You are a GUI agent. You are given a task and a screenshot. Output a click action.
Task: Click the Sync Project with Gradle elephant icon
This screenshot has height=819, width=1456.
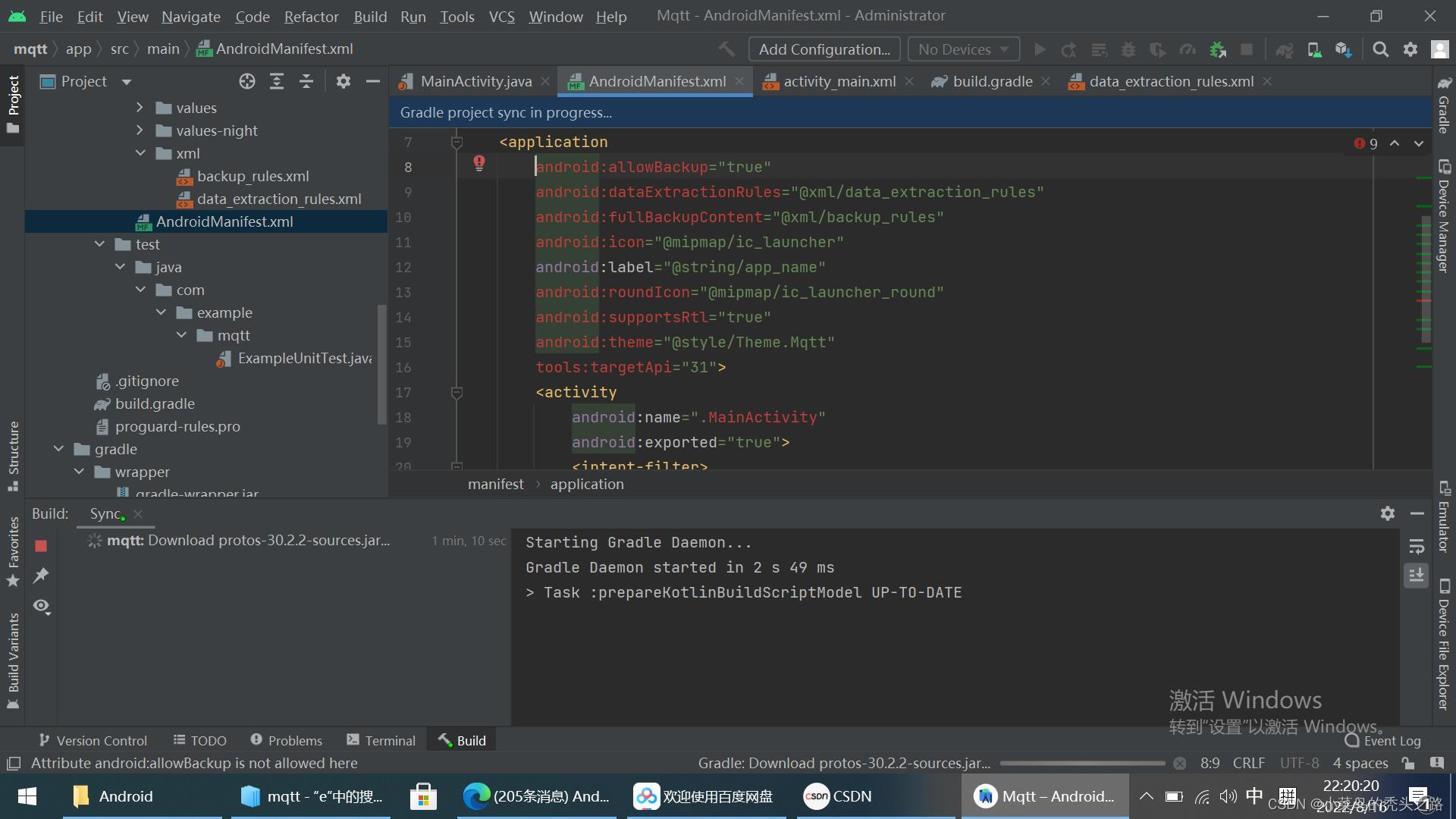[1284, 49]
